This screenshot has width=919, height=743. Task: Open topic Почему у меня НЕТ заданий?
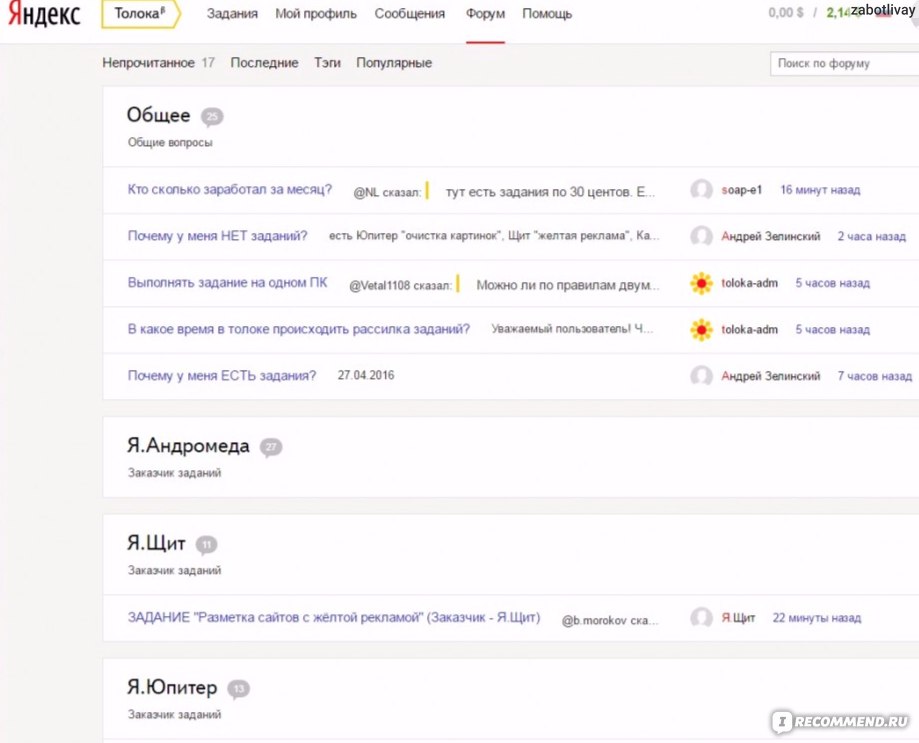(217, 236)
